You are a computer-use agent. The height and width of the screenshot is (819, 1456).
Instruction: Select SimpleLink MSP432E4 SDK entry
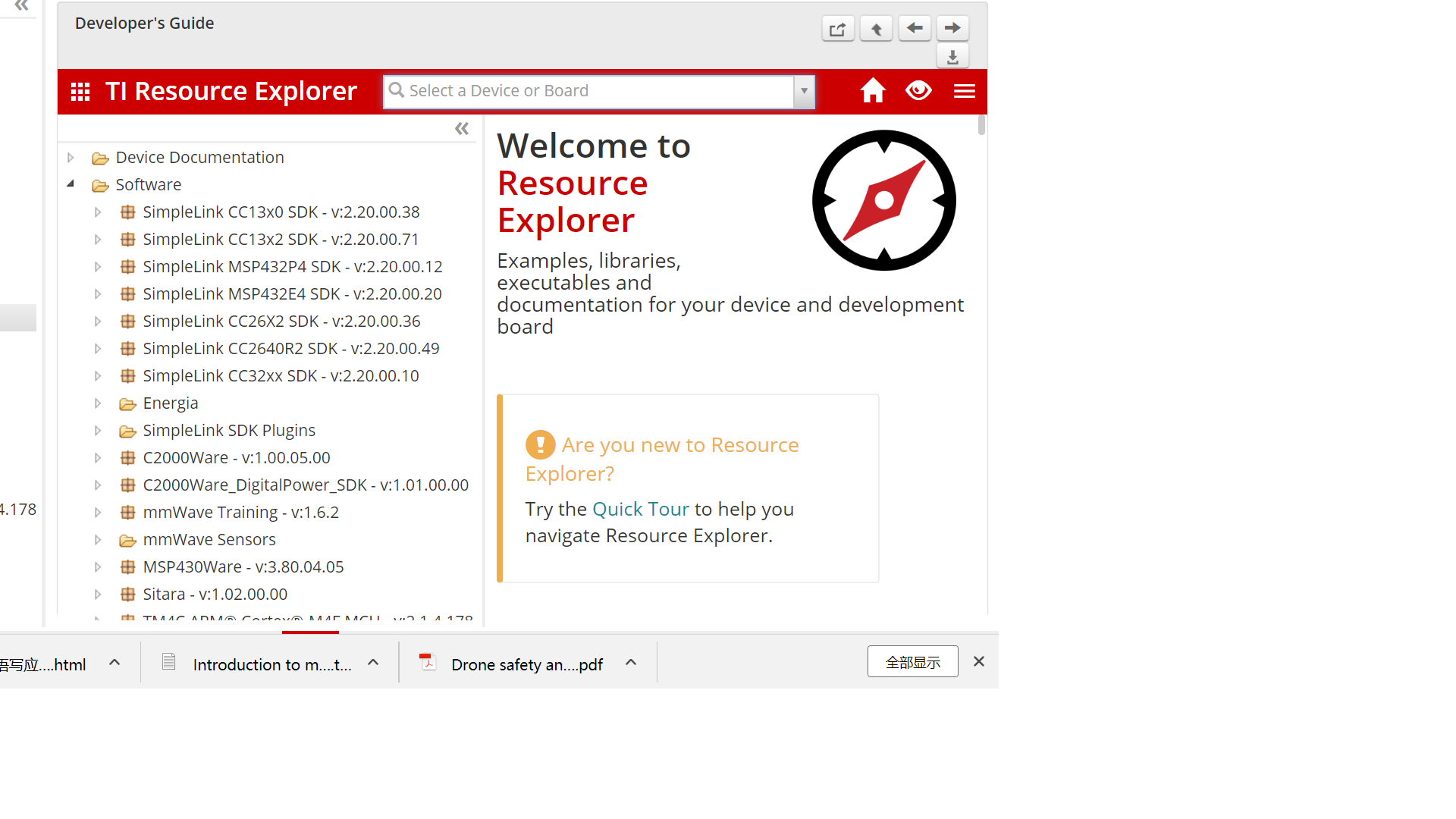(292, 294)
